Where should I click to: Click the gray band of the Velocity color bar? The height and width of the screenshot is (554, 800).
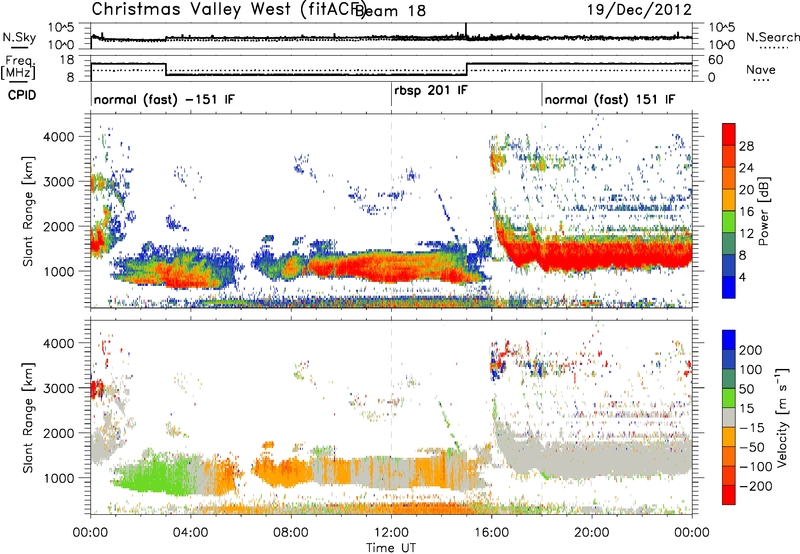(x=729, y=418)
